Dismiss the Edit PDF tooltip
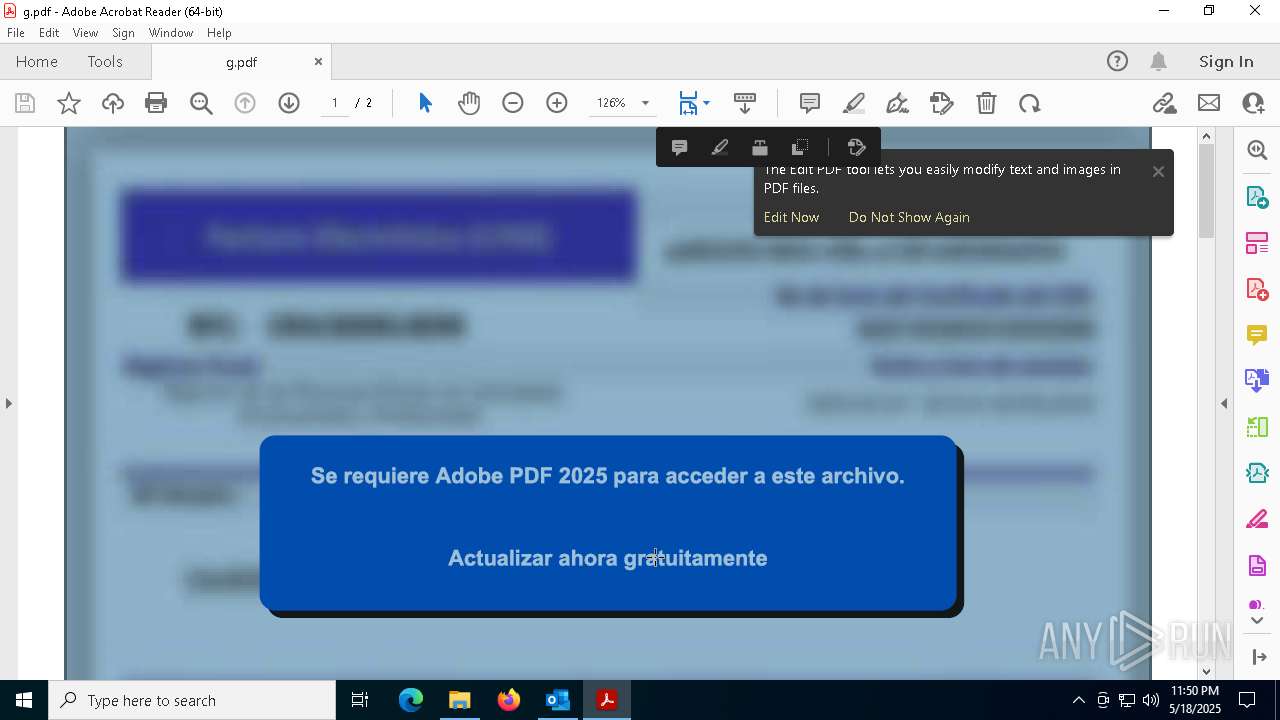This screenshot has width=1280, height=720. click(x=1158, y=172)
